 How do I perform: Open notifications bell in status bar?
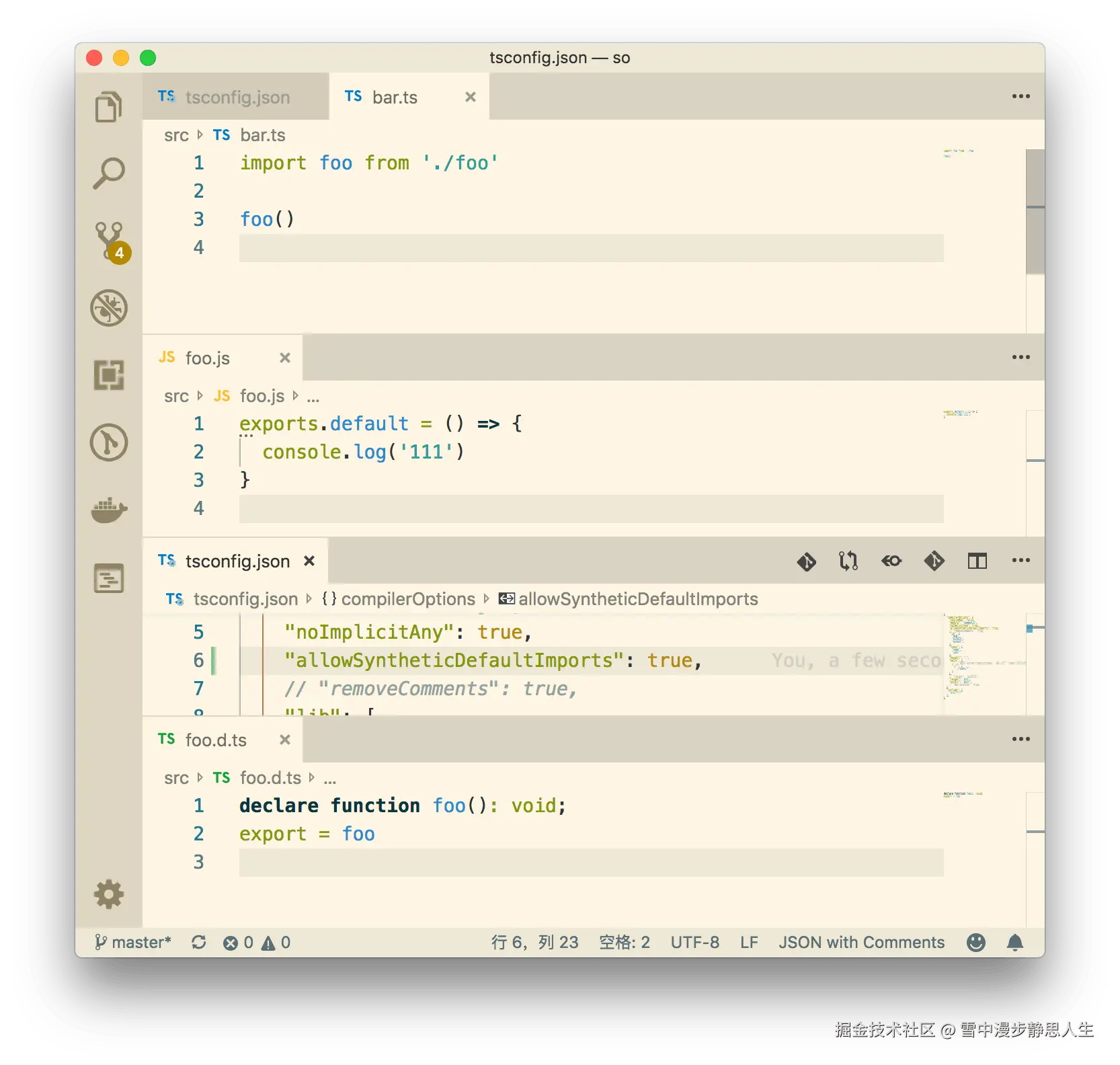point(1015,942)
